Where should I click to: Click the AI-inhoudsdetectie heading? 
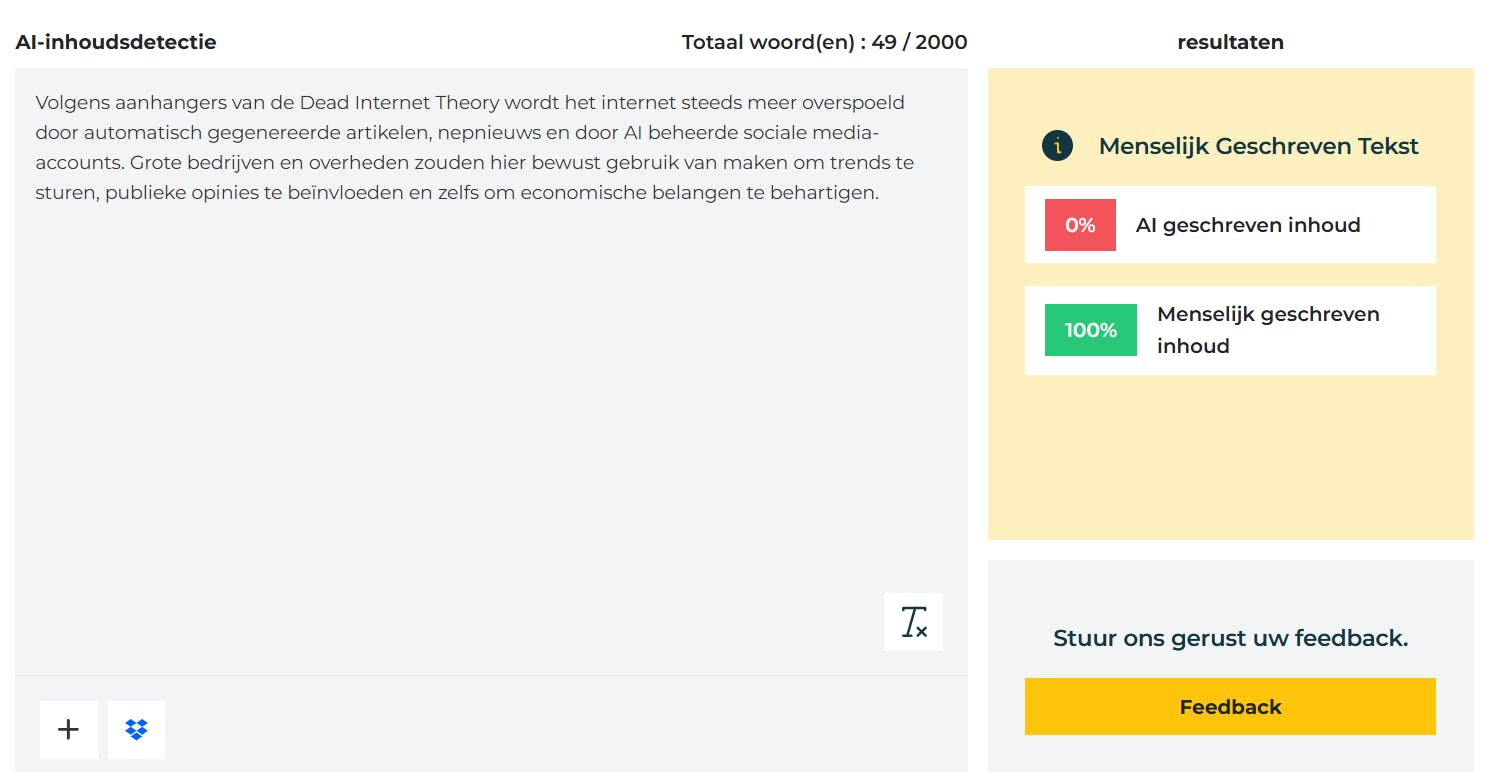[116, 42]
